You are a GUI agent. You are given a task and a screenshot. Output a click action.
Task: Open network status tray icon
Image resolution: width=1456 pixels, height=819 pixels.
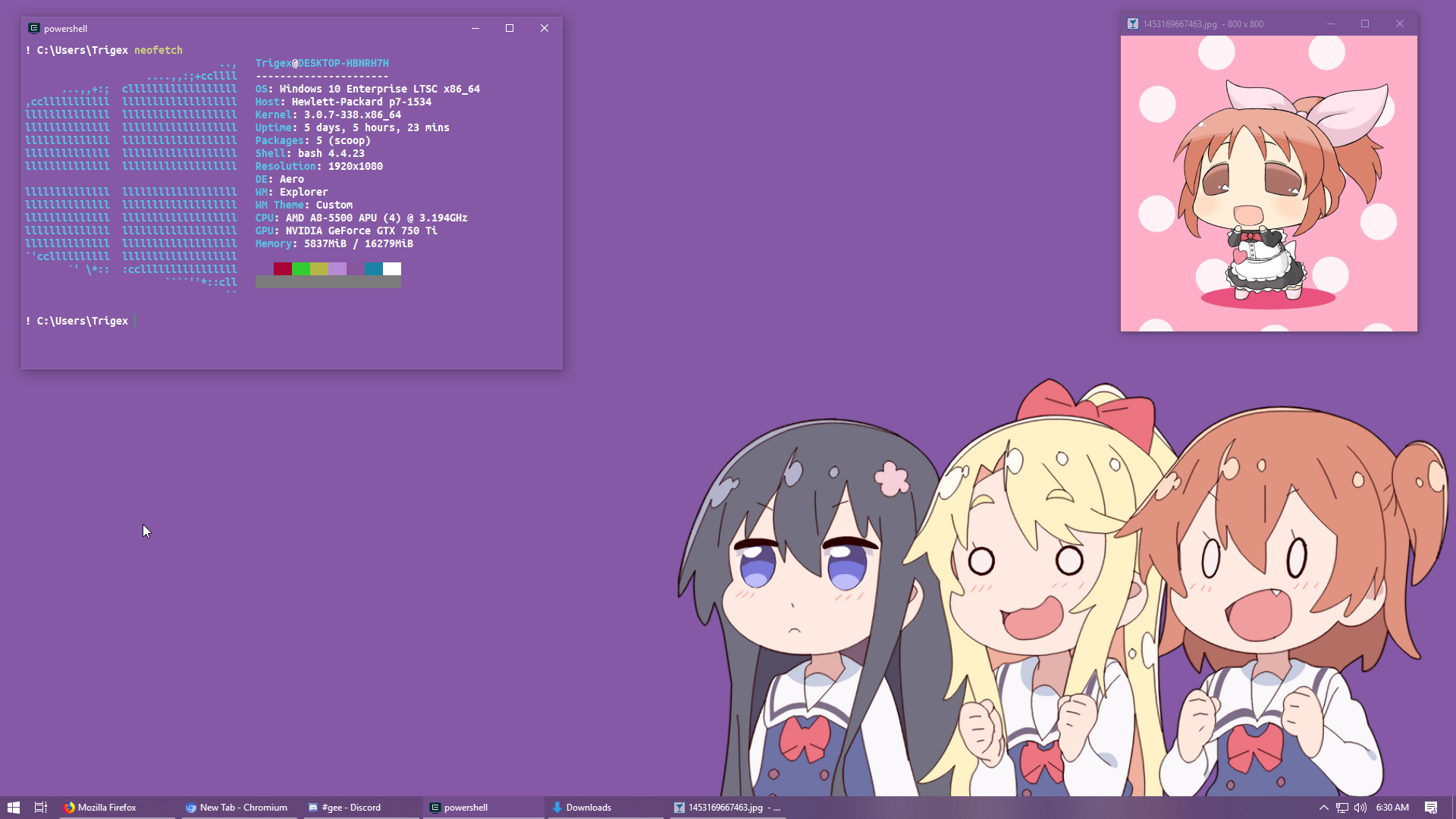pos(1342,808)
